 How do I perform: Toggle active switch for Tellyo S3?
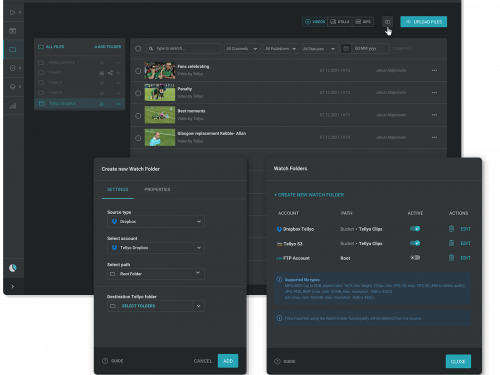click(x=415, y=243)
